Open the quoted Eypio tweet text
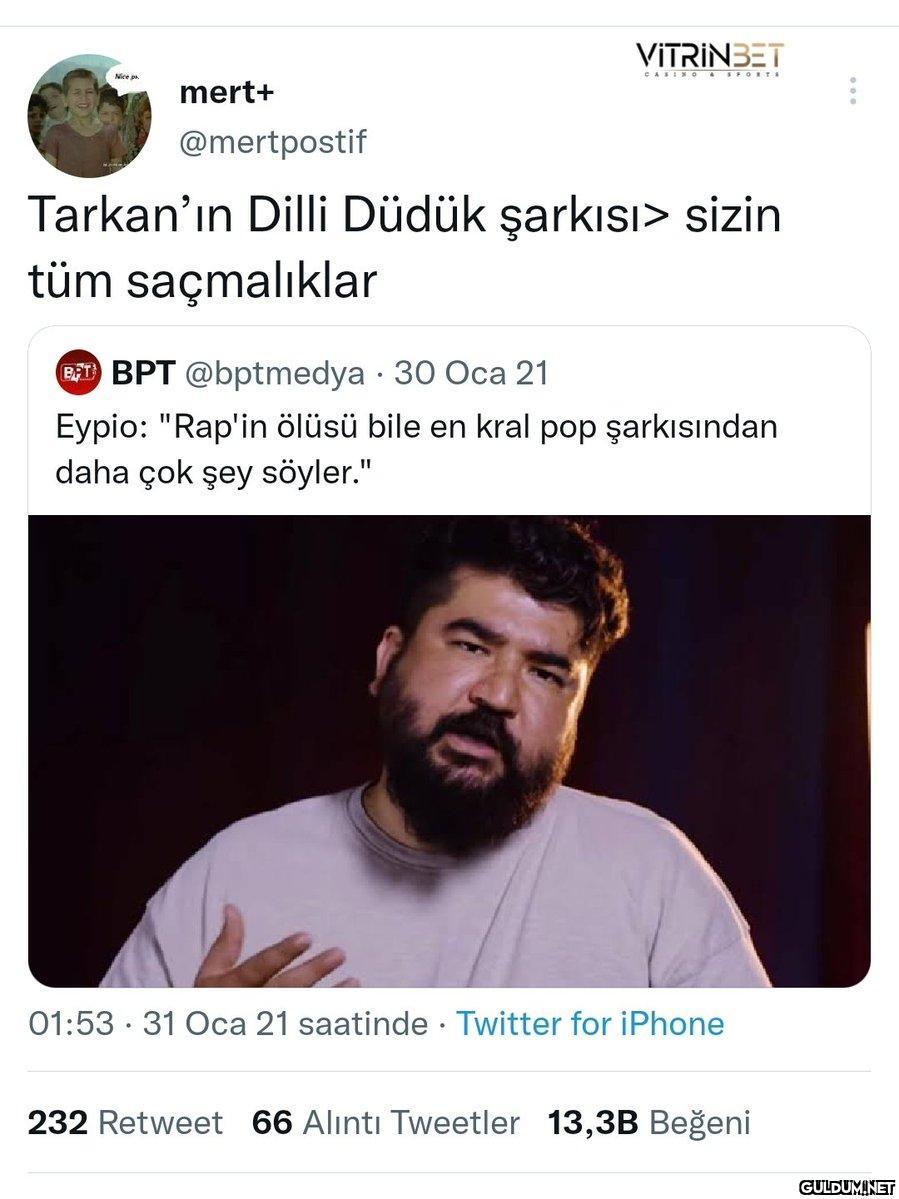899x1199 pixels. pos(417,450)
